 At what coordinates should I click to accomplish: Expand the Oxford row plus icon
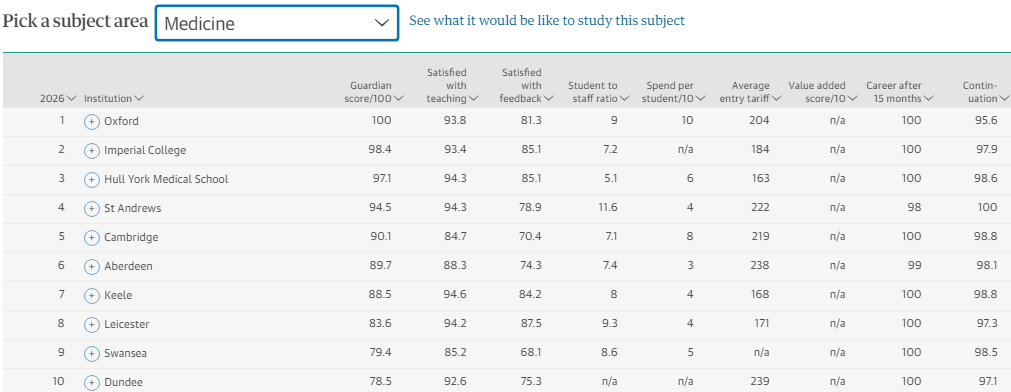click(92, 121)
